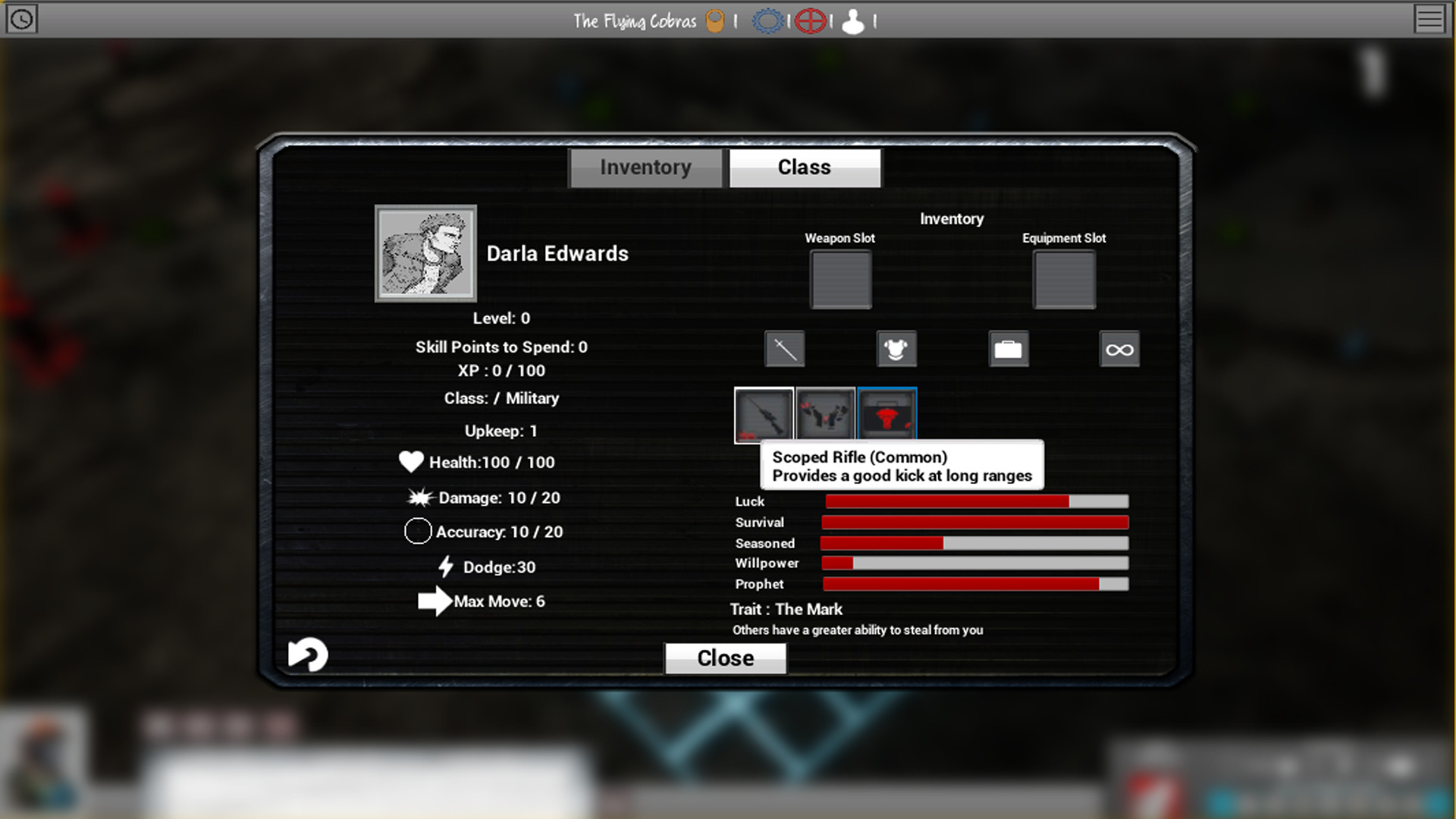Image resolution: width=1456 pixels, height=819 pixels.
Task: Toggle the Equipment Slot panel open
Action: (1063, 280)
